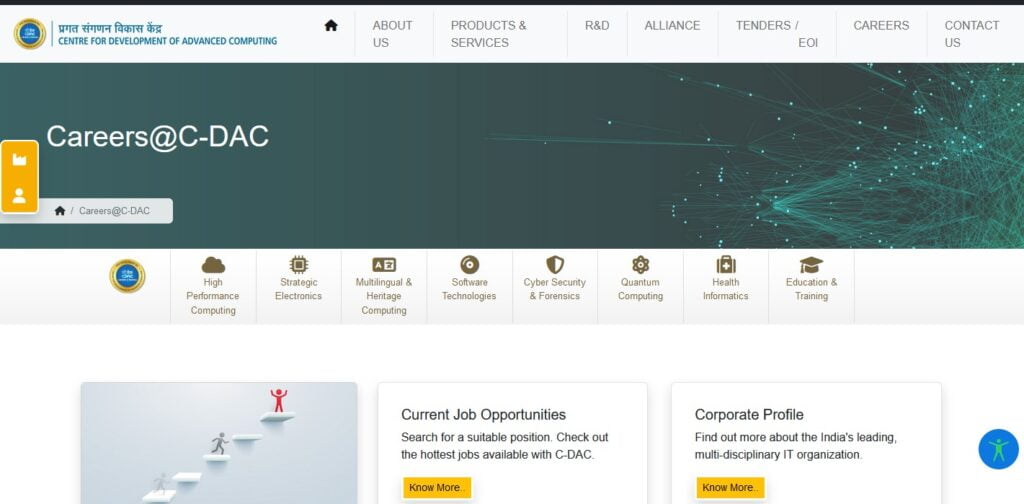Image resolution: width=1024 pixels, height=504 pixels.
Task: Click the High Performance Computing cloud icon
Action: click(213, 264)
